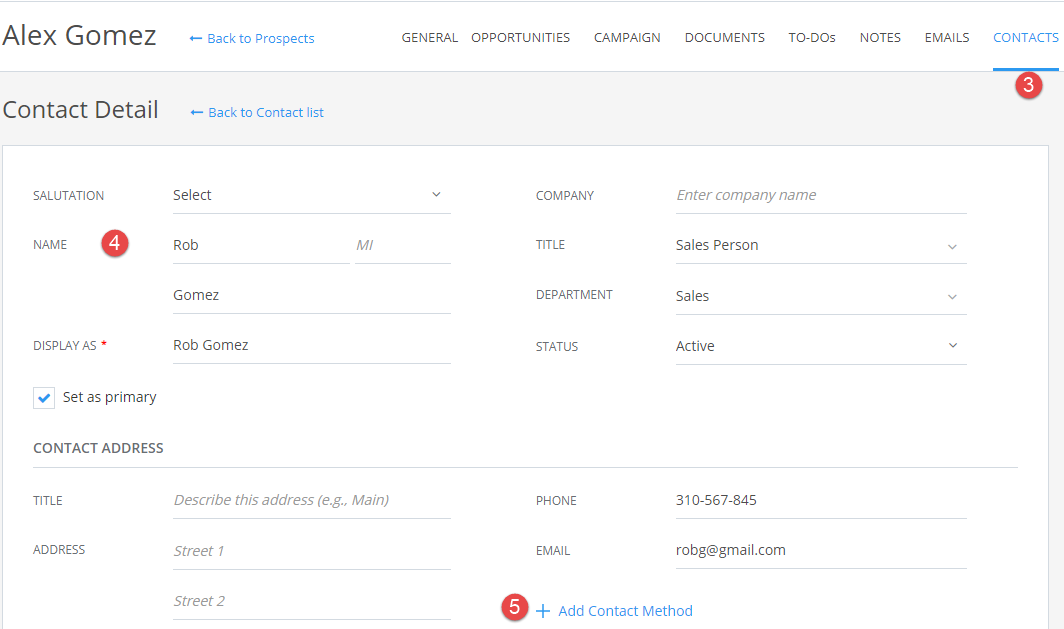Click the STATUS label
1064x629 pixels.
[557, 347]
